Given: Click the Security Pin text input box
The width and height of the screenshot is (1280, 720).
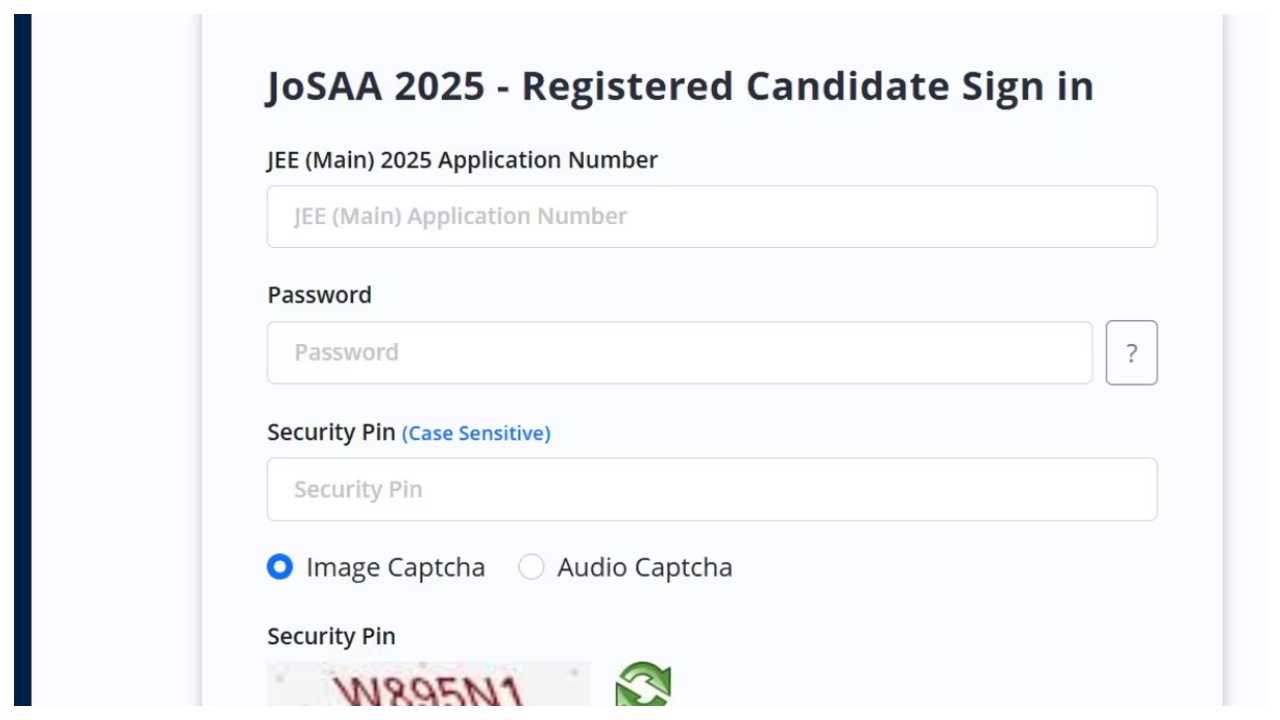Looking at the screenshot, I should coord(712,490).
